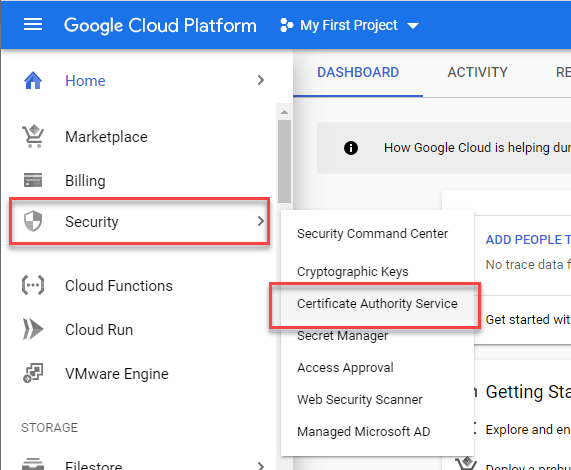The height and width of the screenshot is (470, 571).
Task: Click the Getting Started heading
Action: 528,392
